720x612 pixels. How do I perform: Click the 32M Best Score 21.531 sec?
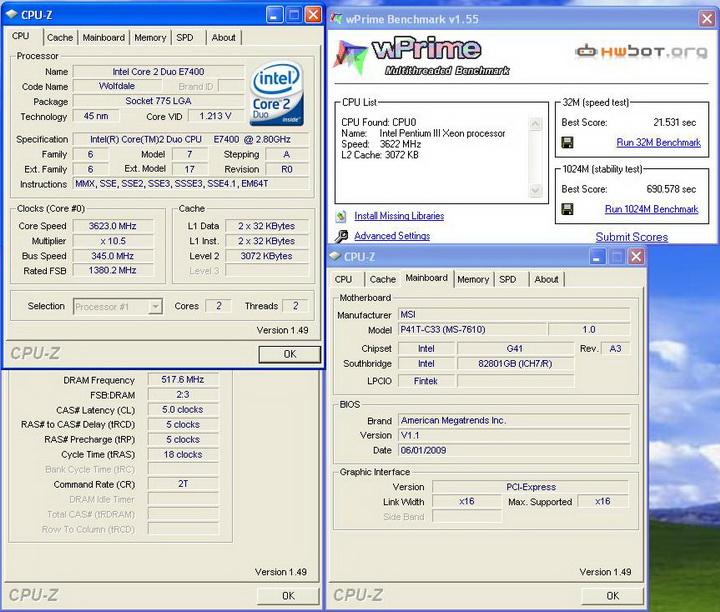click(x=674, y=123)
